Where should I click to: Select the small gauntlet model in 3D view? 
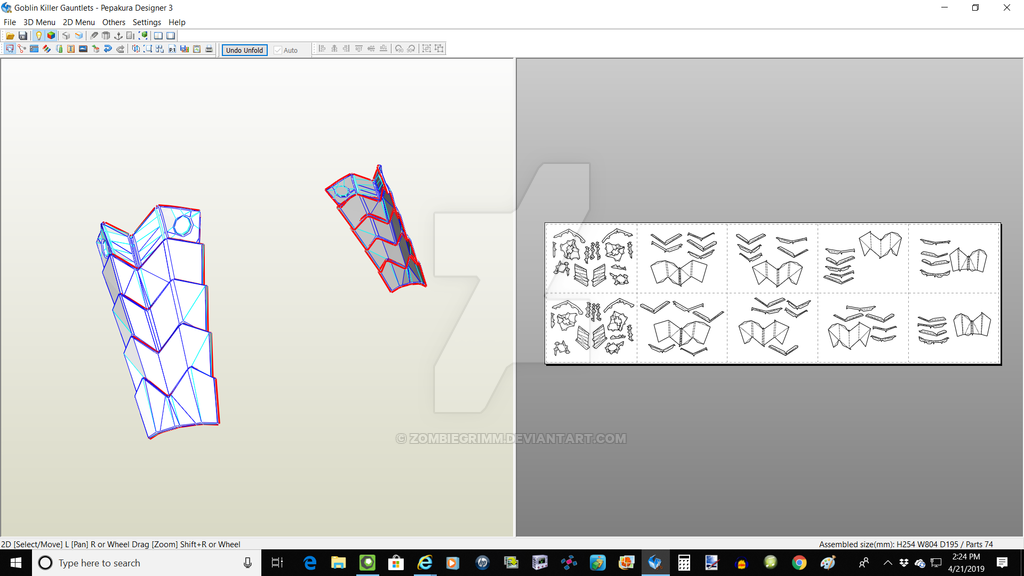click(377, 230)
